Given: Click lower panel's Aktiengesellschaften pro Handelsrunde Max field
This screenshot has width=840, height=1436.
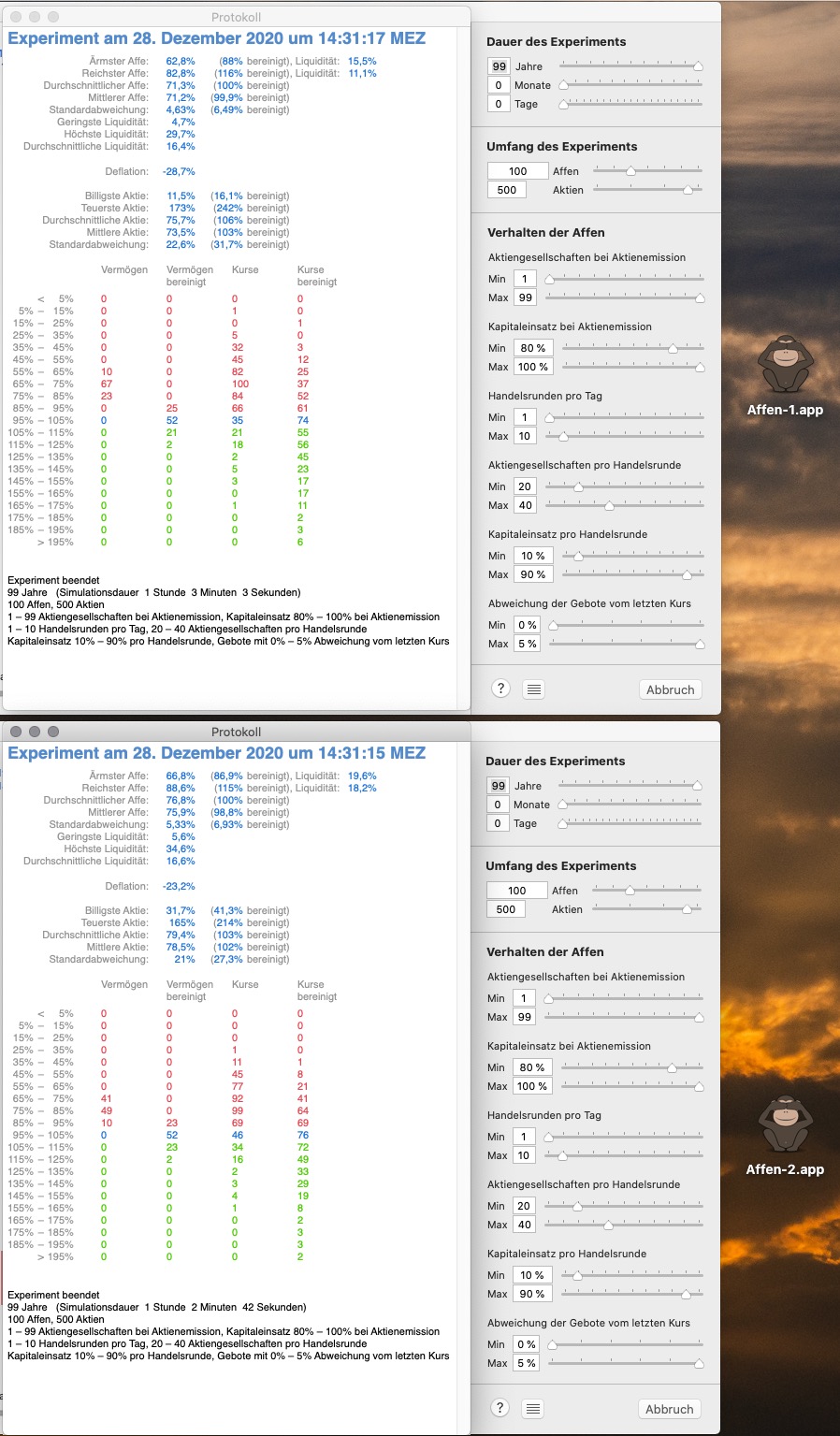Looking at the screenshot, I should [524, 1225].
